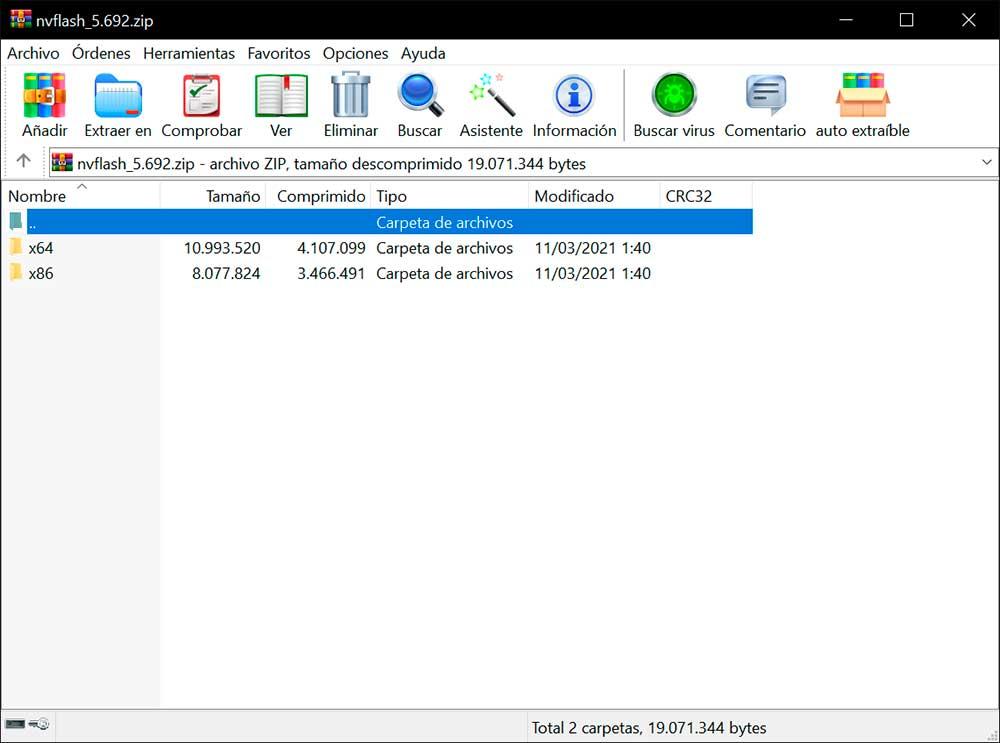The image size is (1000, 743).
Task: Click status text 'Total 2 carpetas'
Action: tap(585, 727)
